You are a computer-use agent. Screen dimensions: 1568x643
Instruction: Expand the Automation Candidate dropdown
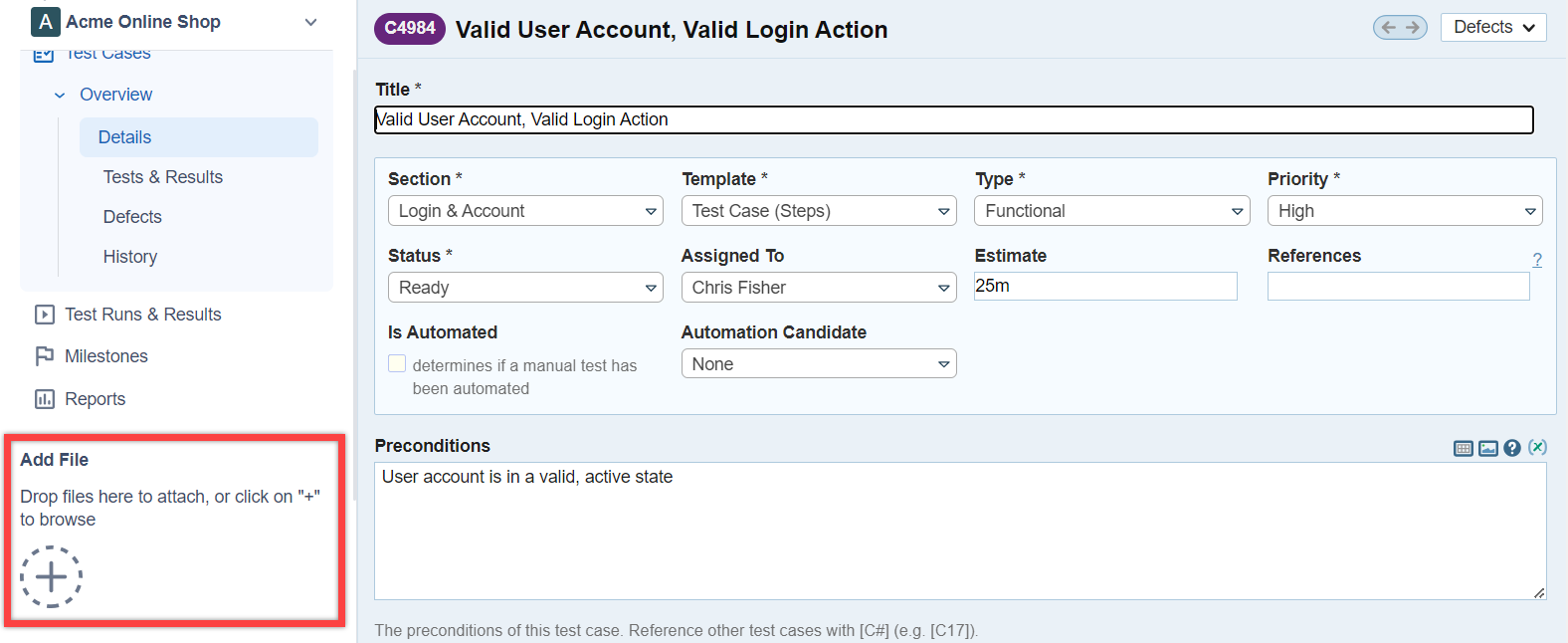click(x=818, y=364)
